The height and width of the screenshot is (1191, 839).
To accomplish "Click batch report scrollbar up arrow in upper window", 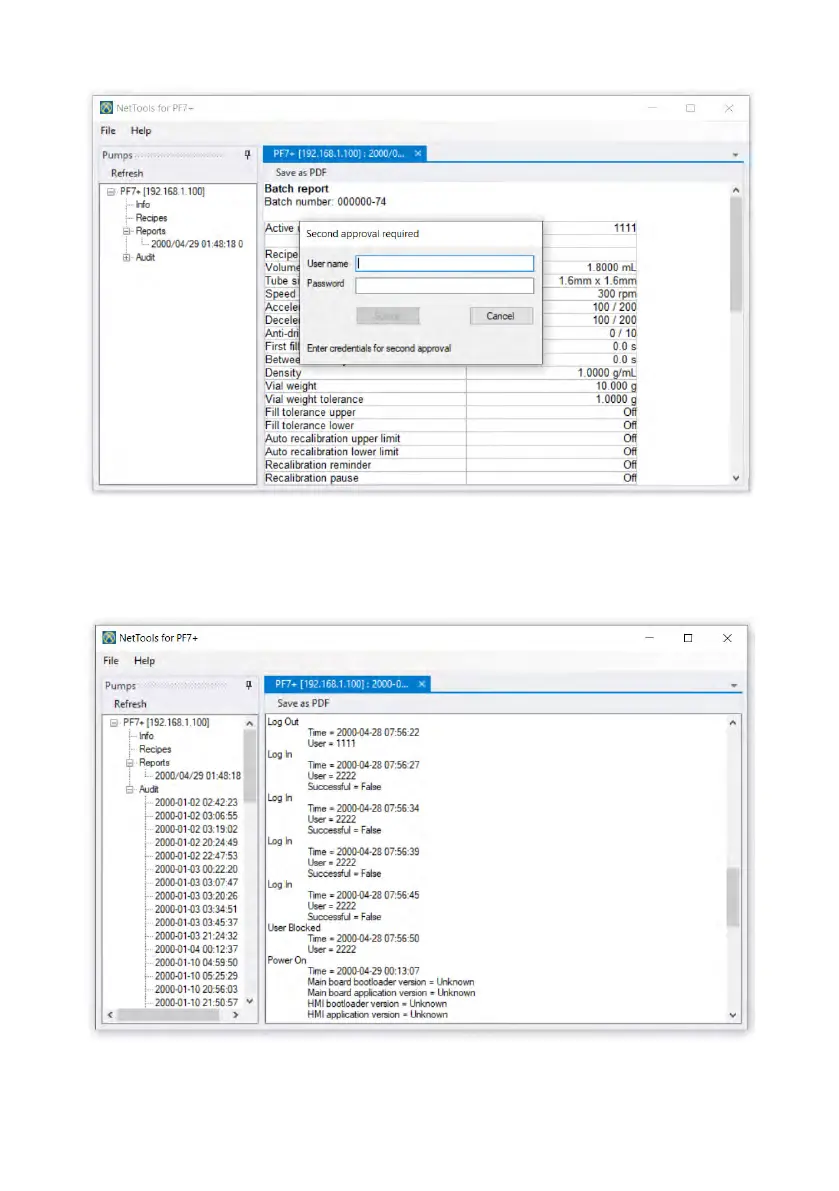I will click(736, 190).
